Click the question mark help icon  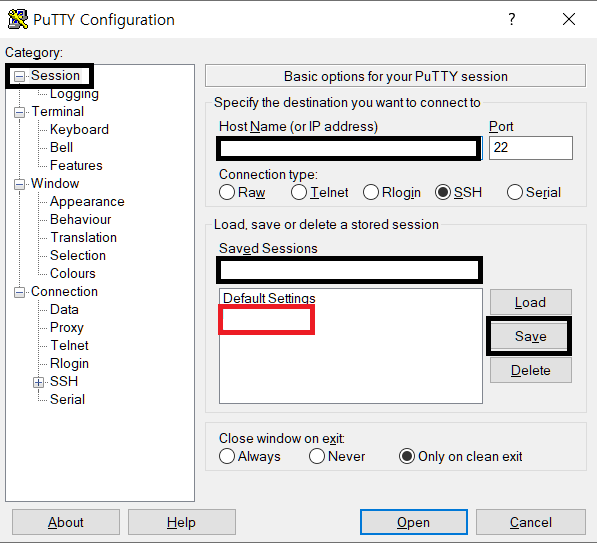click(x=512, y=19)
